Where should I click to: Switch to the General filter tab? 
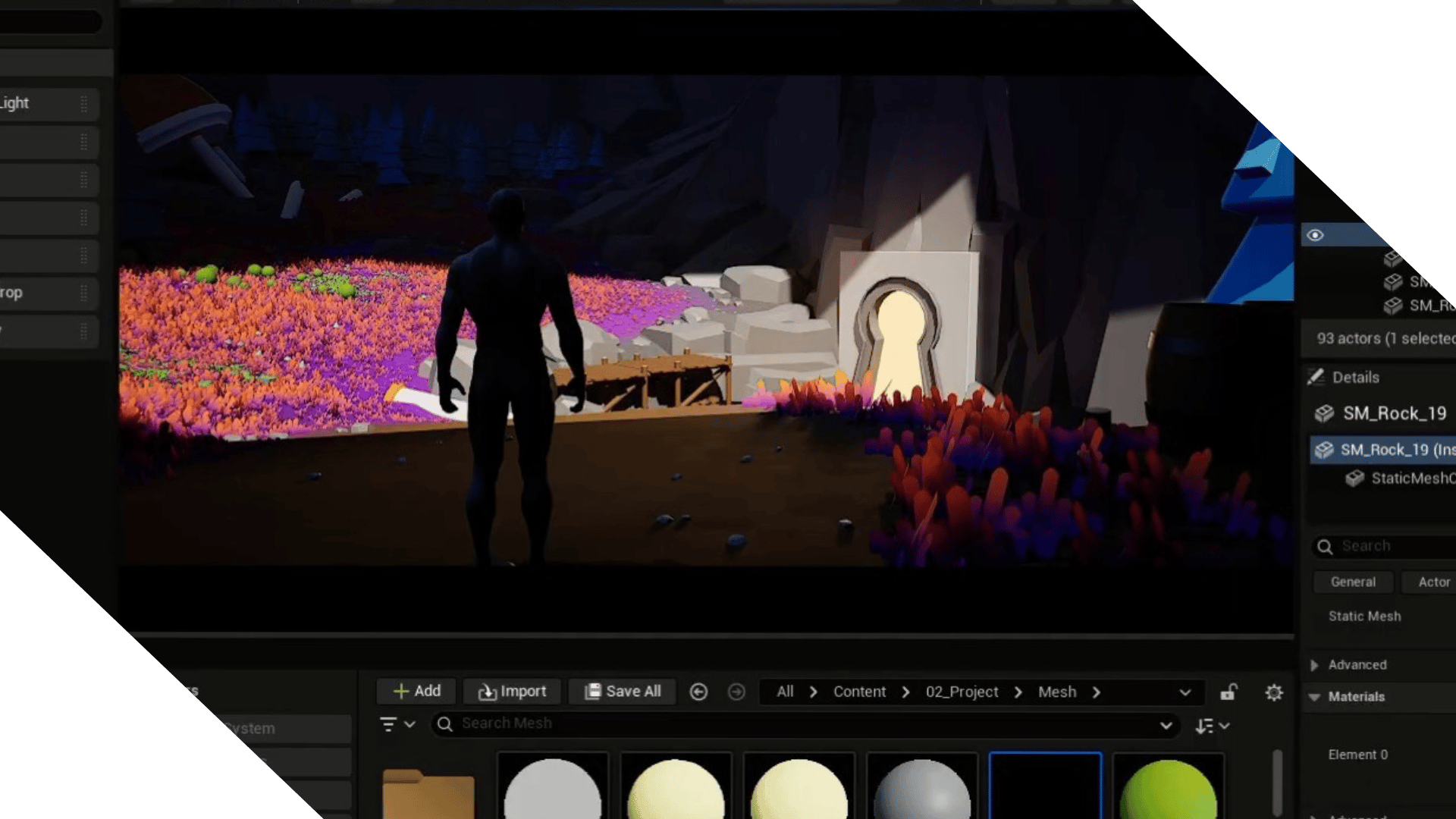(x=1353, y=582)
